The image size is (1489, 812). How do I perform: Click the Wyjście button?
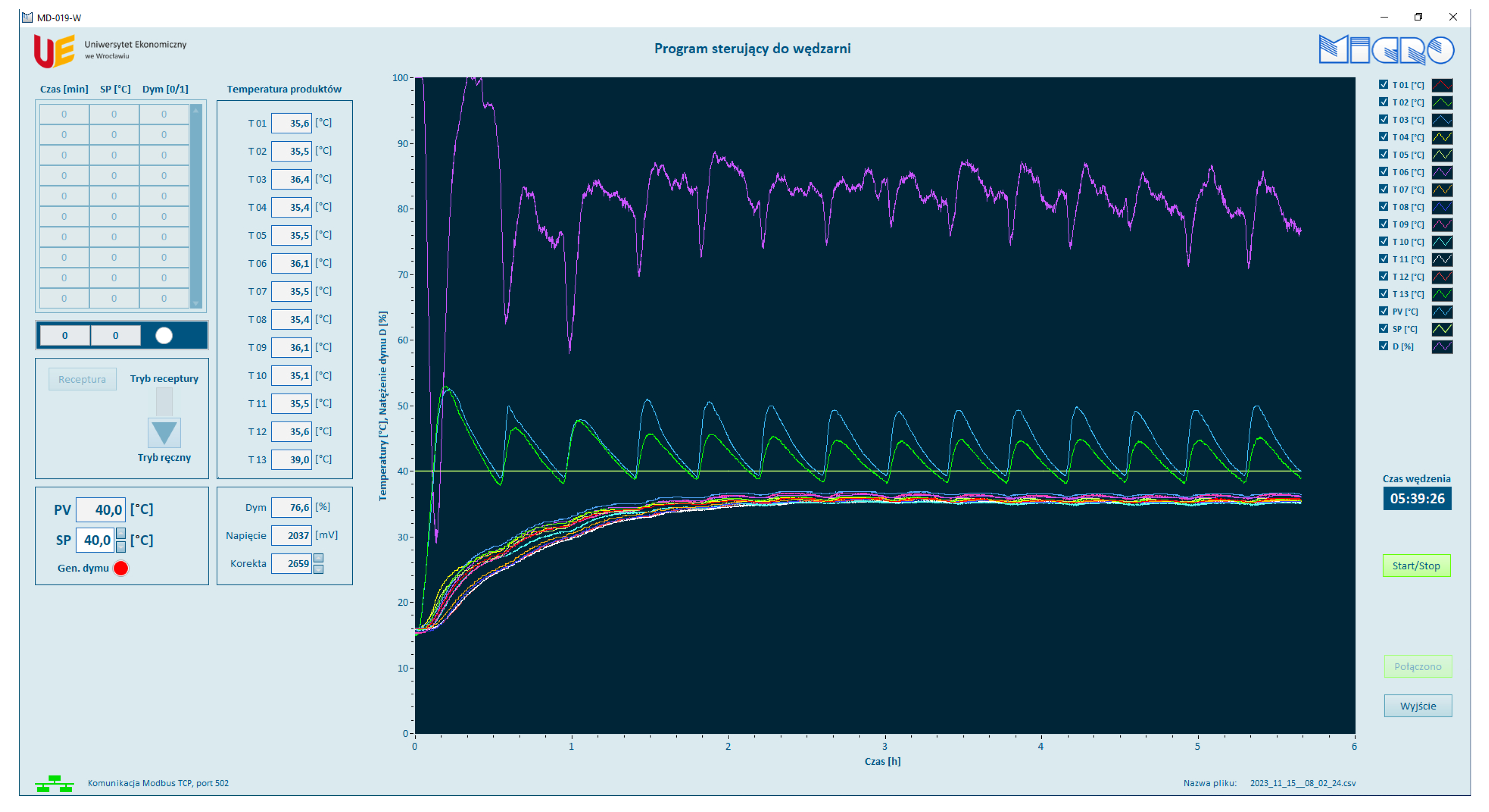1418,706
